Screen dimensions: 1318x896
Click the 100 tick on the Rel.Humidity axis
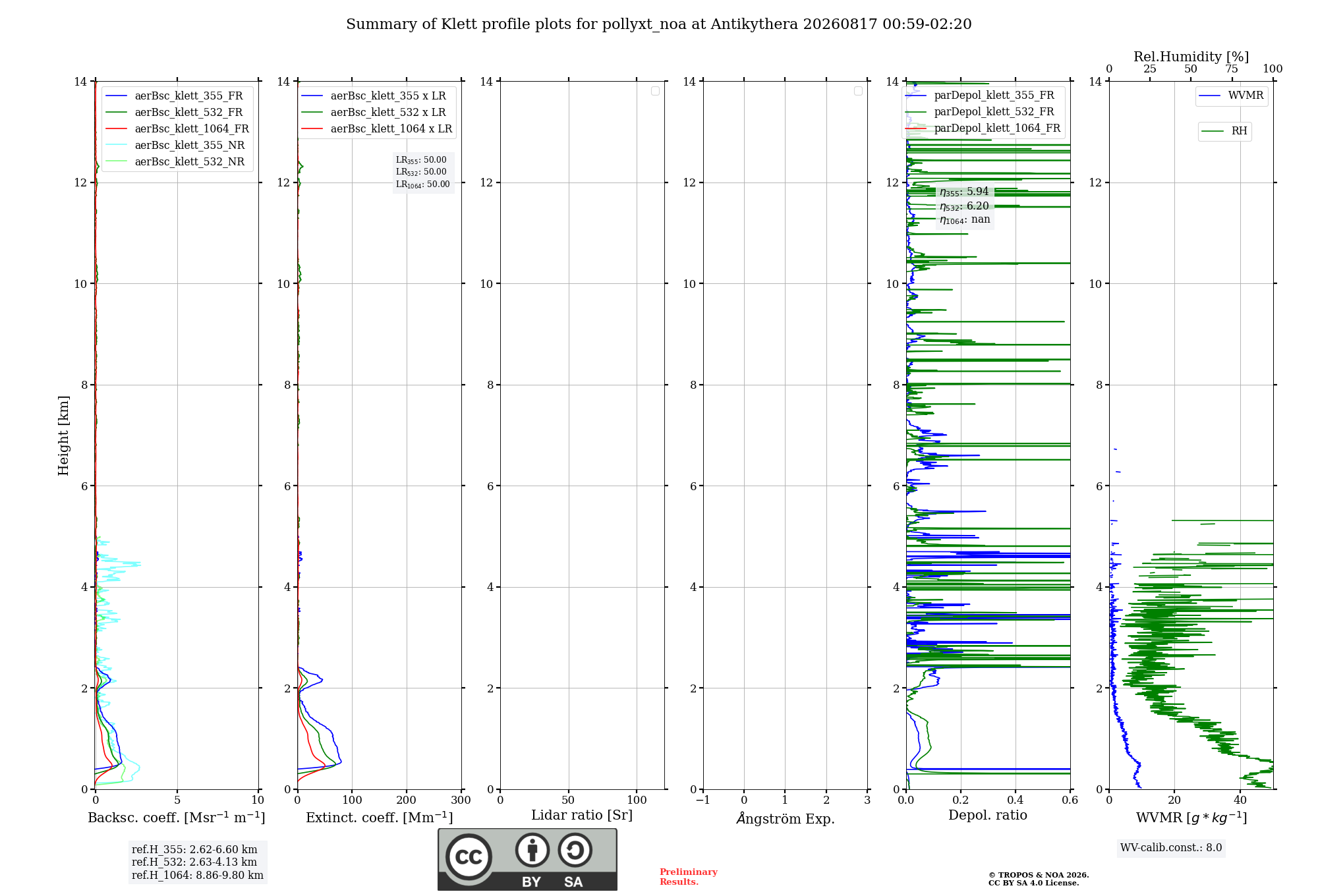tap(1273, 69)
